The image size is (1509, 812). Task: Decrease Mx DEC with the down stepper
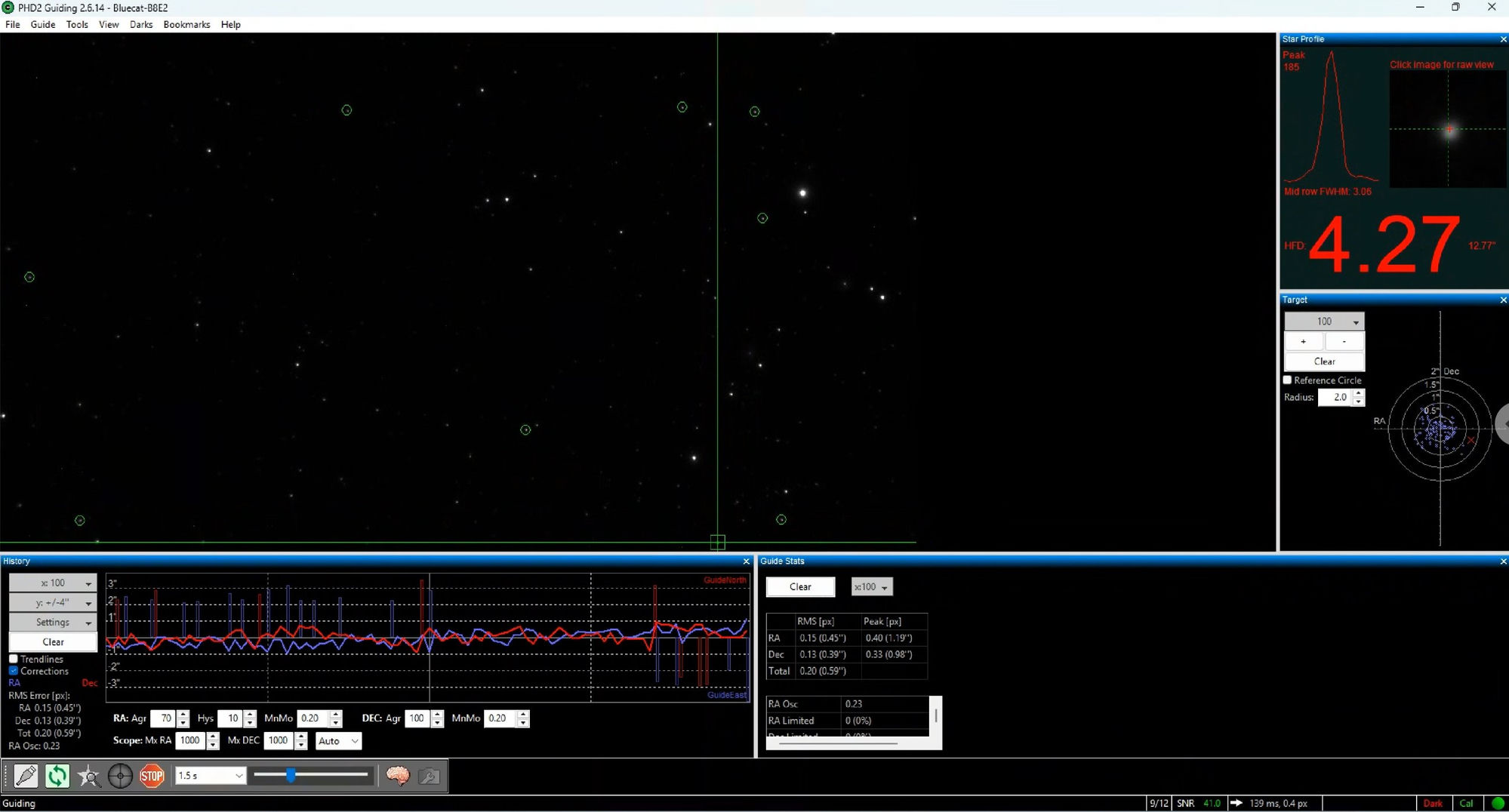[x=301, y=746]
